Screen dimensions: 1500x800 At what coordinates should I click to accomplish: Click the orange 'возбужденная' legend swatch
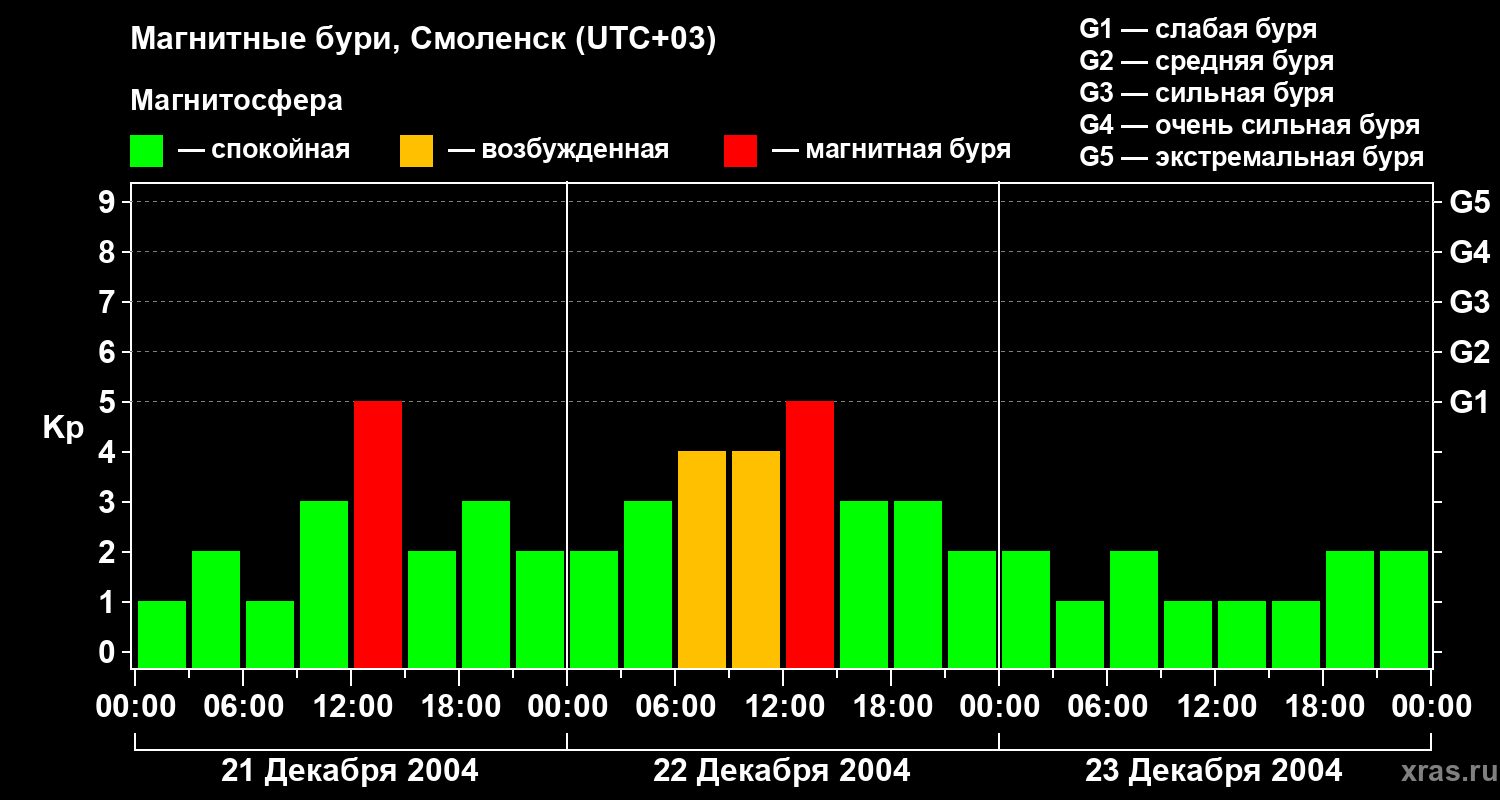[x=416, y=151]
